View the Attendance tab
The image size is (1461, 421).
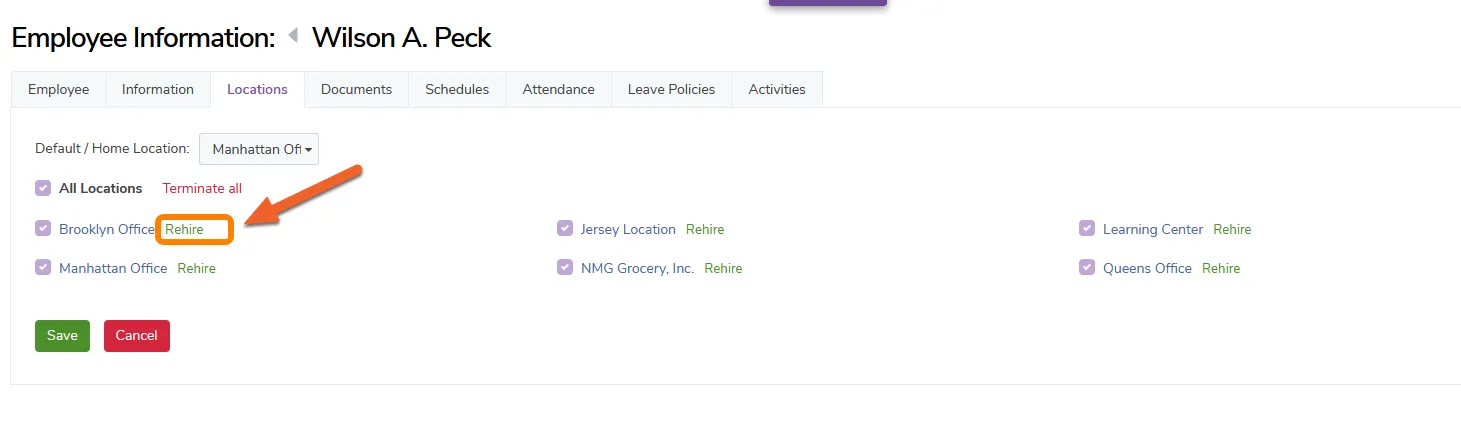(558, 89)
